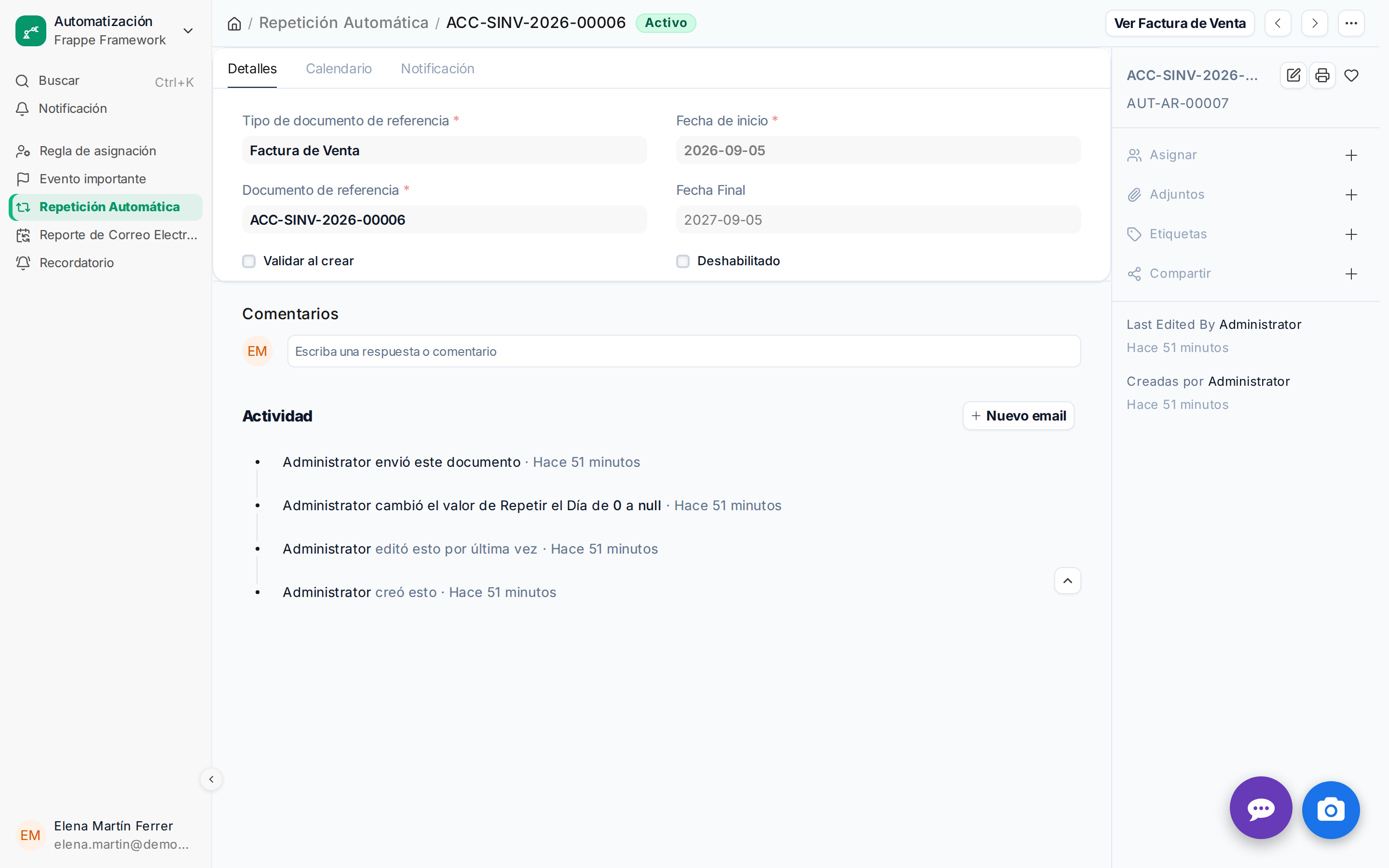Toggle the Validar al crear checkbox
1389x868 pixels.
click(248, 261)
